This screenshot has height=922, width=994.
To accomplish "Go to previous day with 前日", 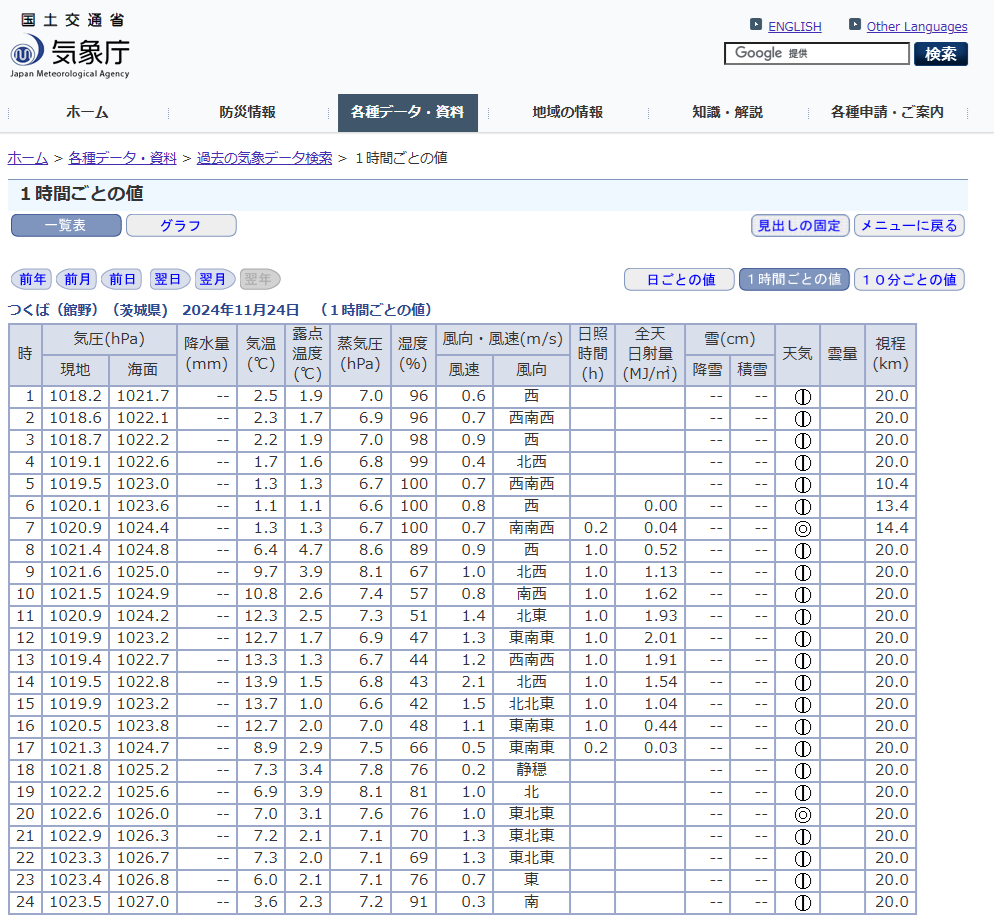I will [x=122, y=279].
